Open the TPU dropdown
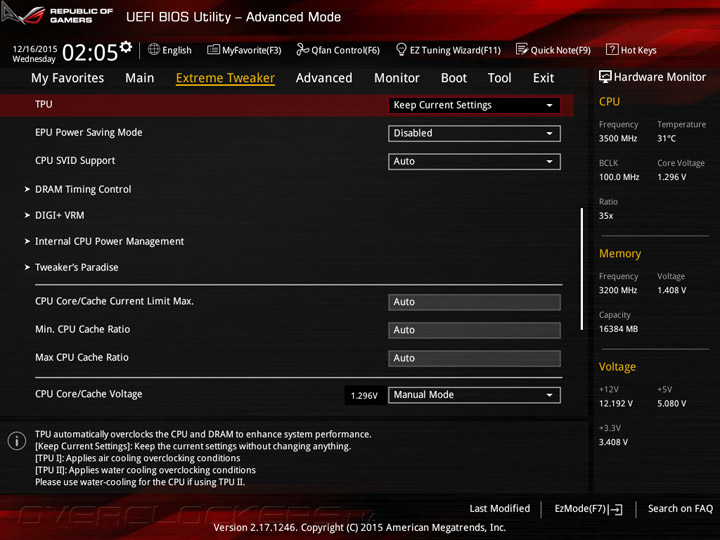The image size is (720, 540). [x=474, y=105]
